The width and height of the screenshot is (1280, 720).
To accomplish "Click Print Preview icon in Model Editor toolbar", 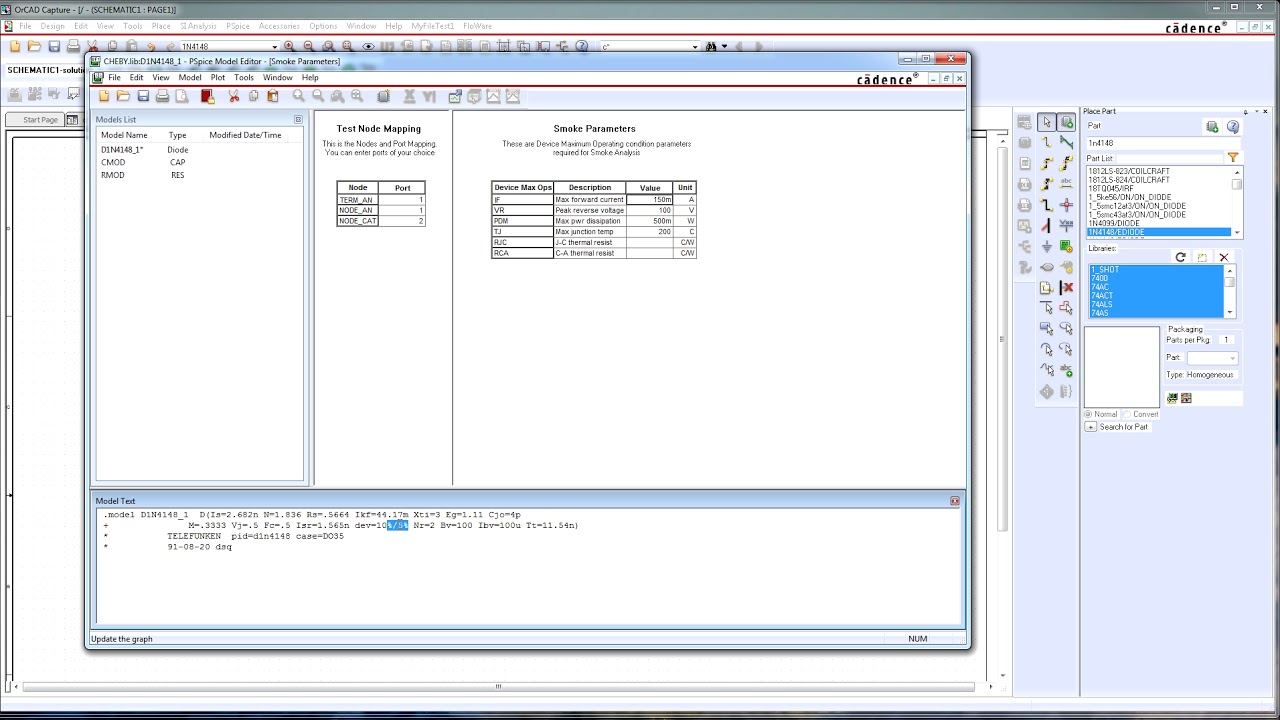I will (x=181, y=96).
